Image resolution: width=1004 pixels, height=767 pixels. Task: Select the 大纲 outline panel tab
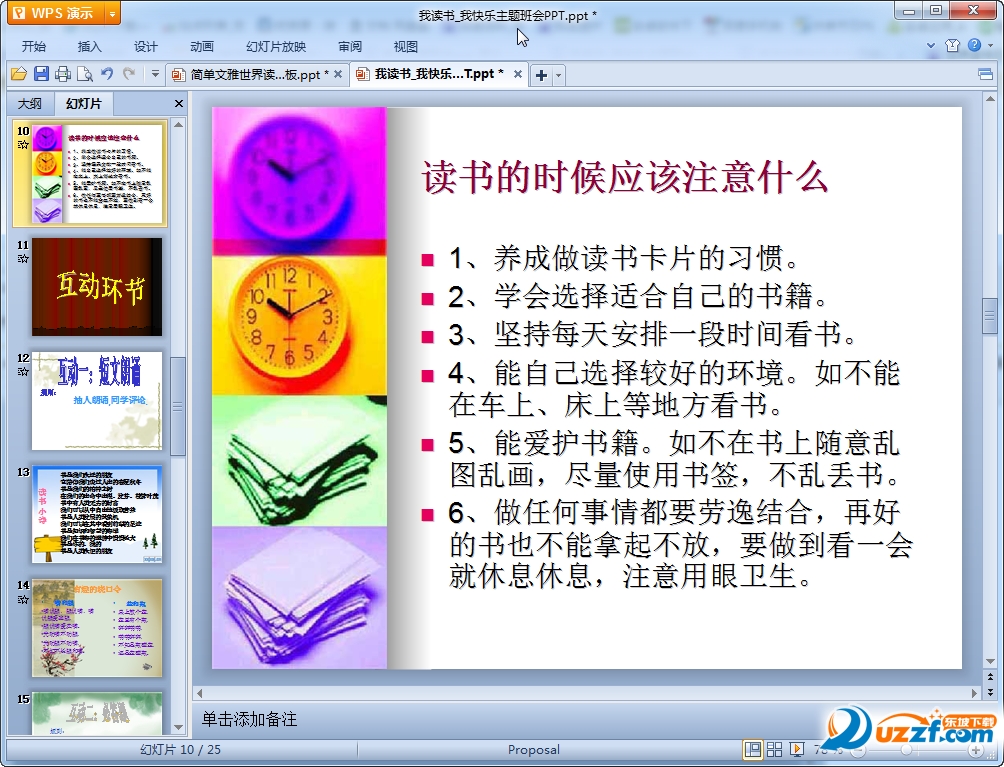point(29,103)
